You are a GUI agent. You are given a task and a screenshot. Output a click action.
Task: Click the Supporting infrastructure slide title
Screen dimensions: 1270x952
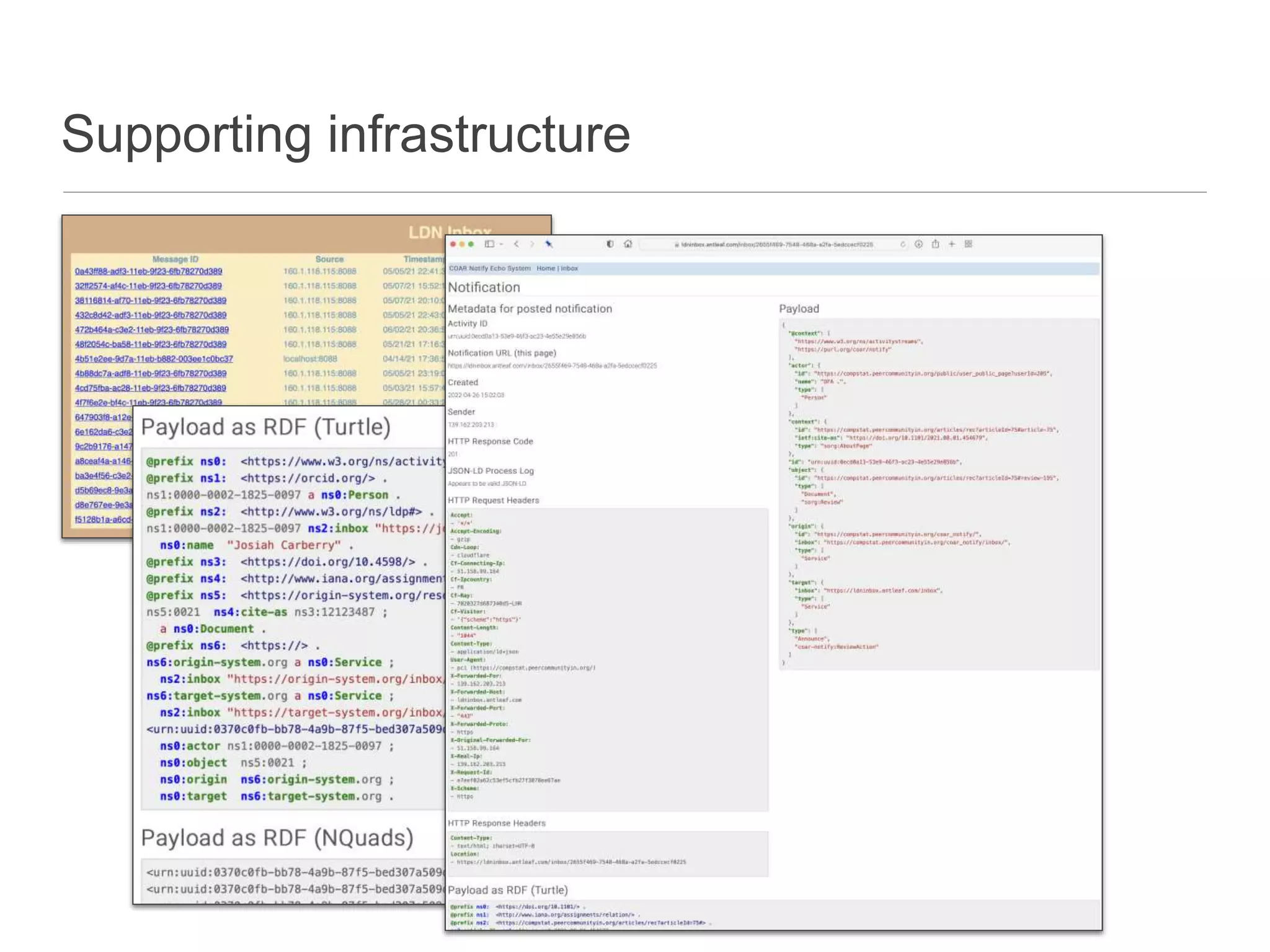[346, 135]
